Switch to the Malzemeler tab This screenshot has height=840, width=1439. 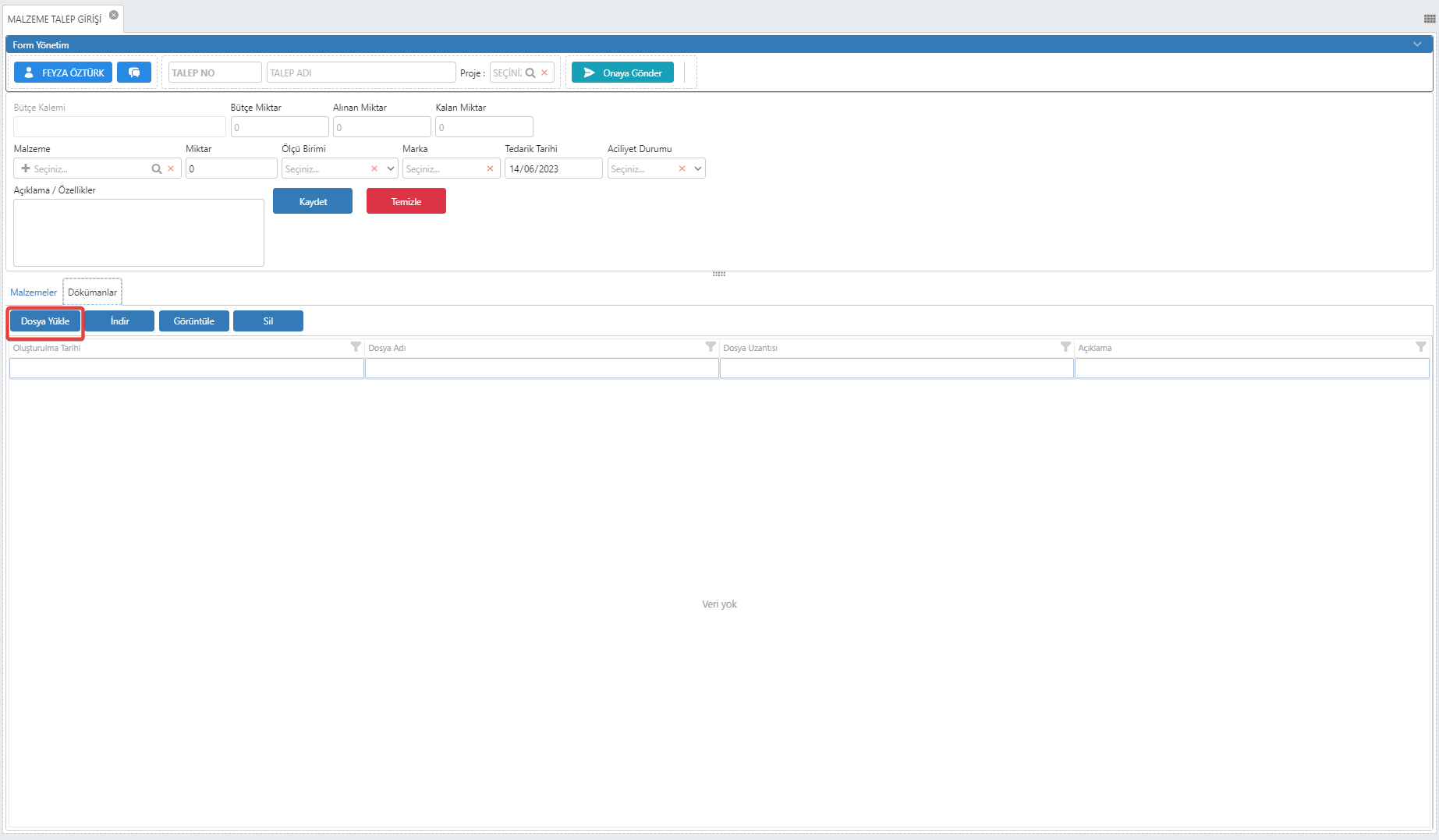(34, 292)
